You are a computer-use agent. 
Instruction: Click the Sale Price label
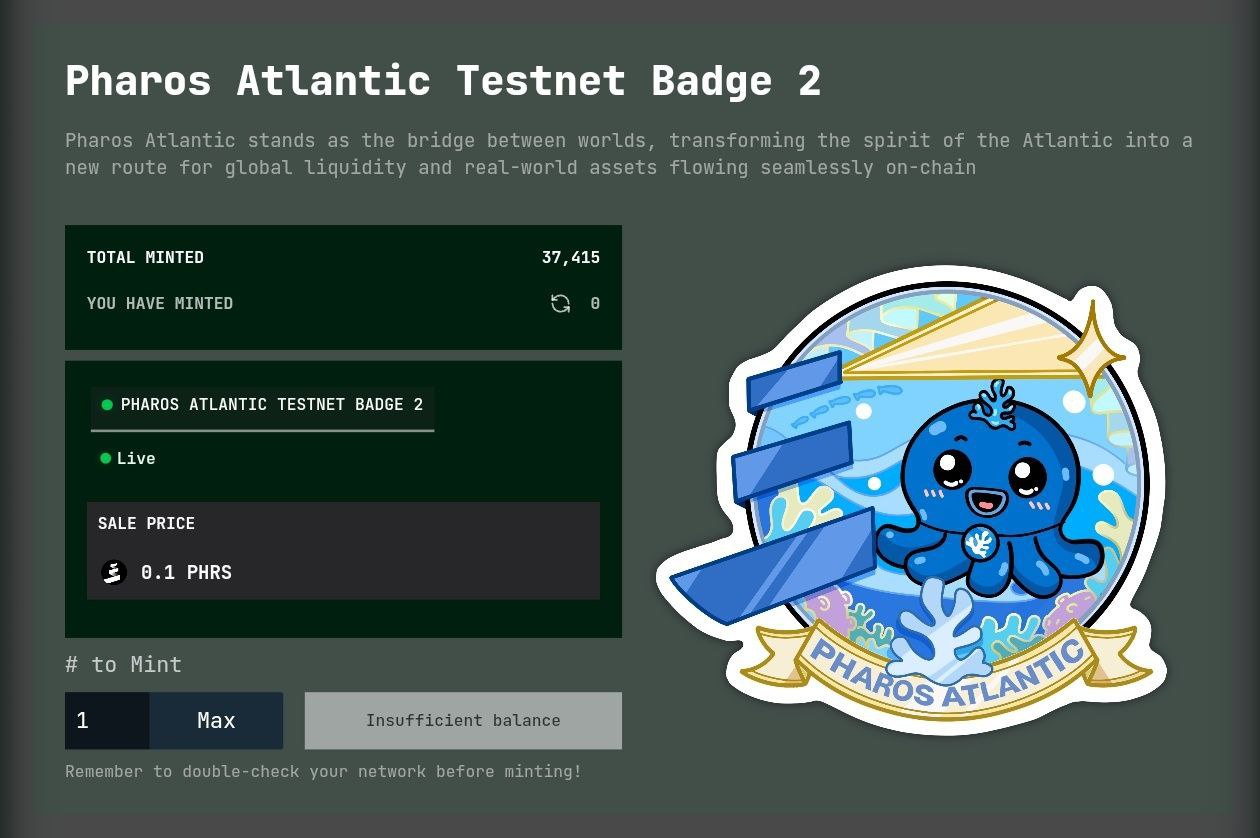pos(146,523)
